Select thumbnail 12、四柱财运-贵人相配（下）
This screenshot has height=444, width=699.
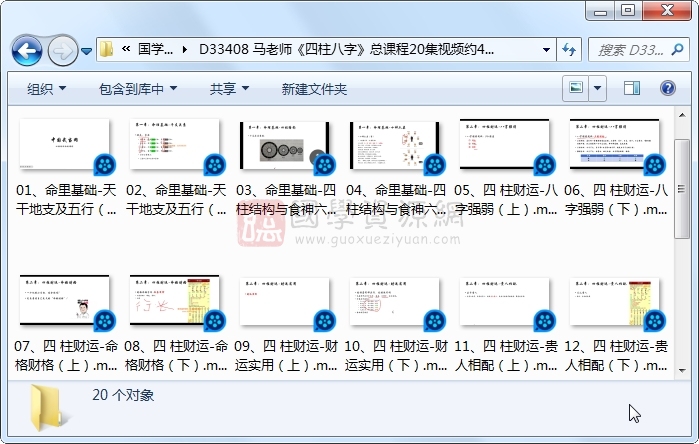click(x=616, y=303)
